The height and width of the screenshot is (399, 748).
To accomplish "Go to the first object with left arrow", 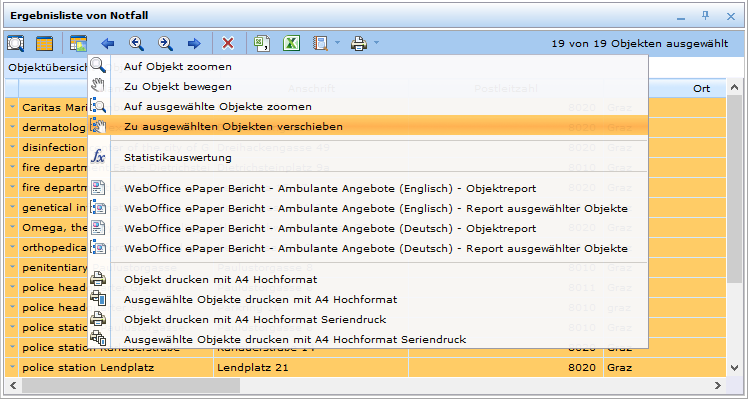I will pyautogui.click(x=108, y=44).
